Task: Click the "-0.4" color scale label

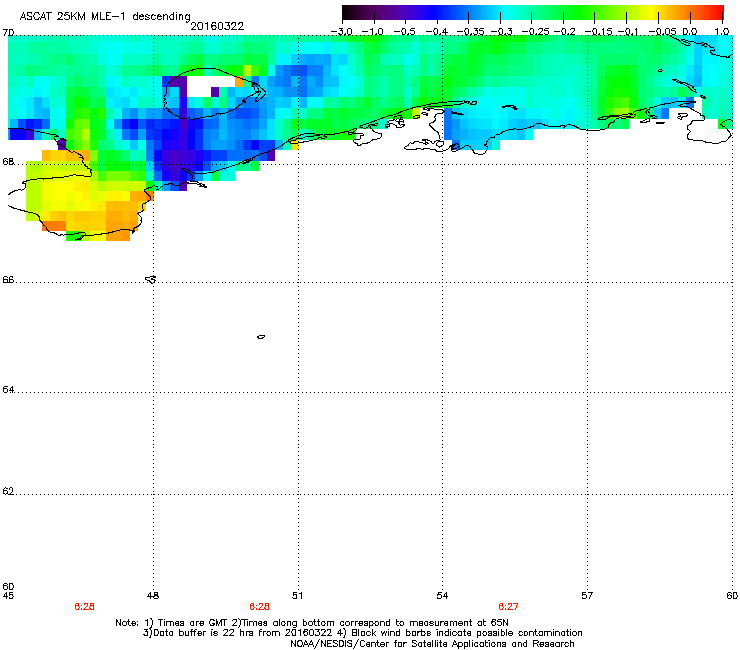Action: 437,32
